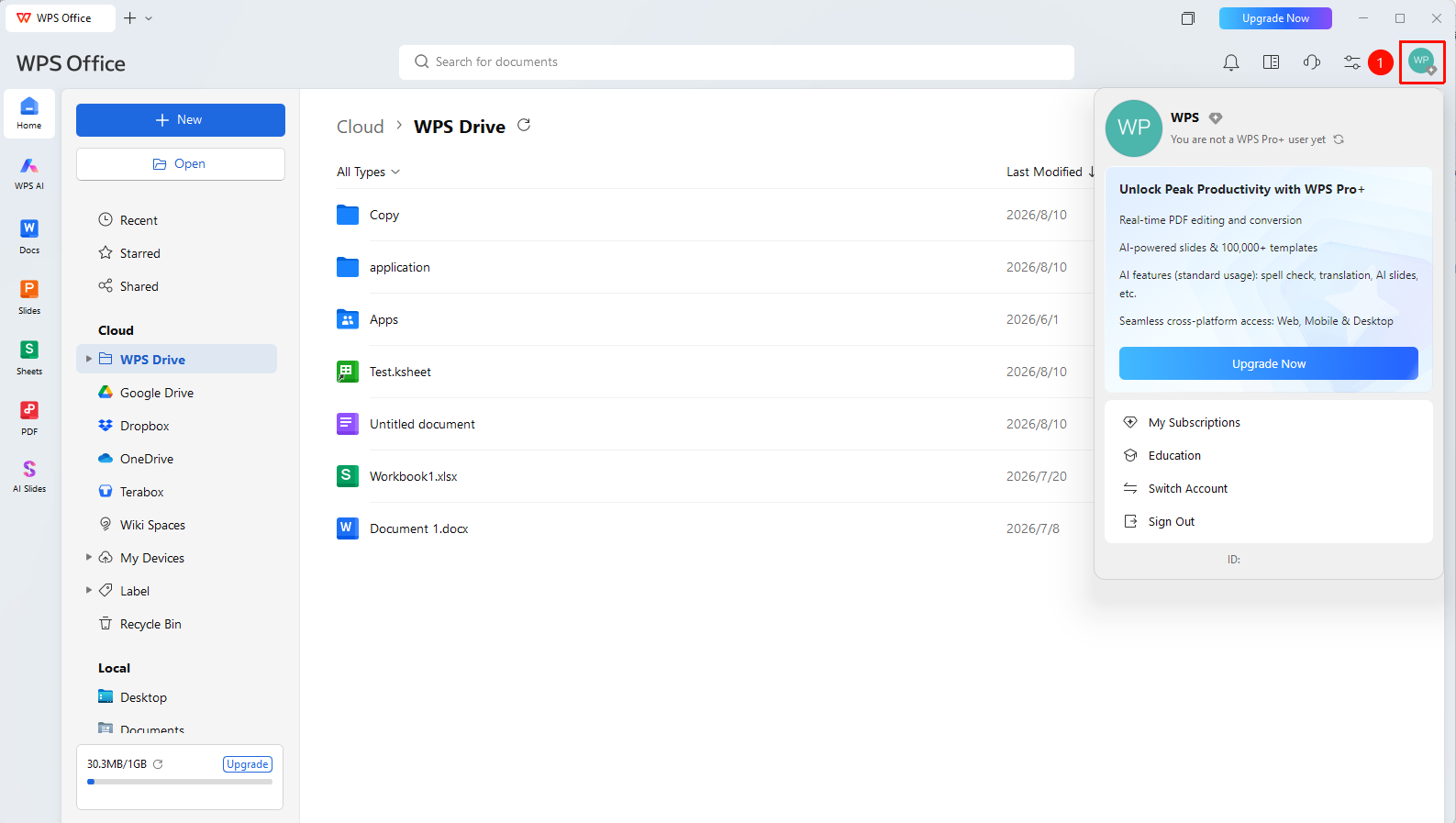Expand the Label tree node
Viewport: 1456px width, 823px height.
[89, 590]
